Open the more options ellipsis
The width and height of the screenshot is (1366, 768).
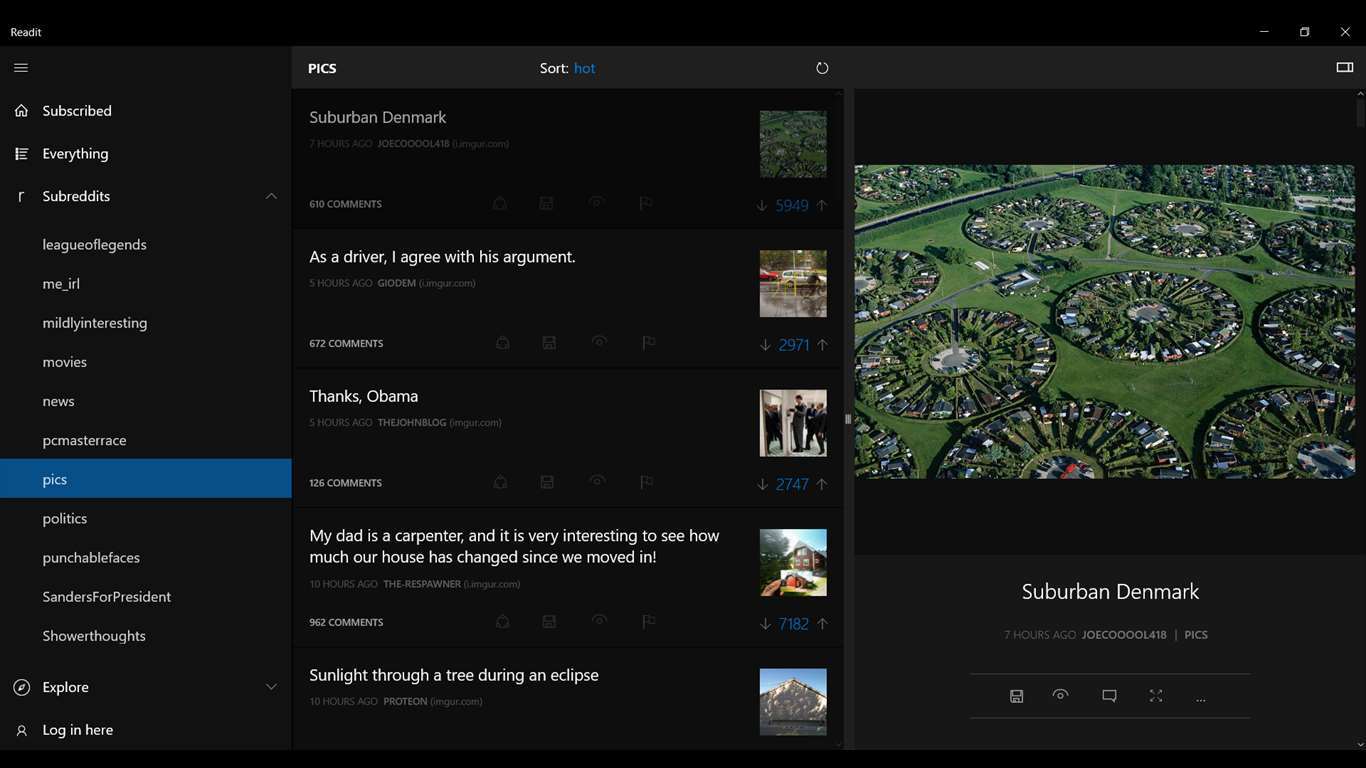coord(1201,699)
